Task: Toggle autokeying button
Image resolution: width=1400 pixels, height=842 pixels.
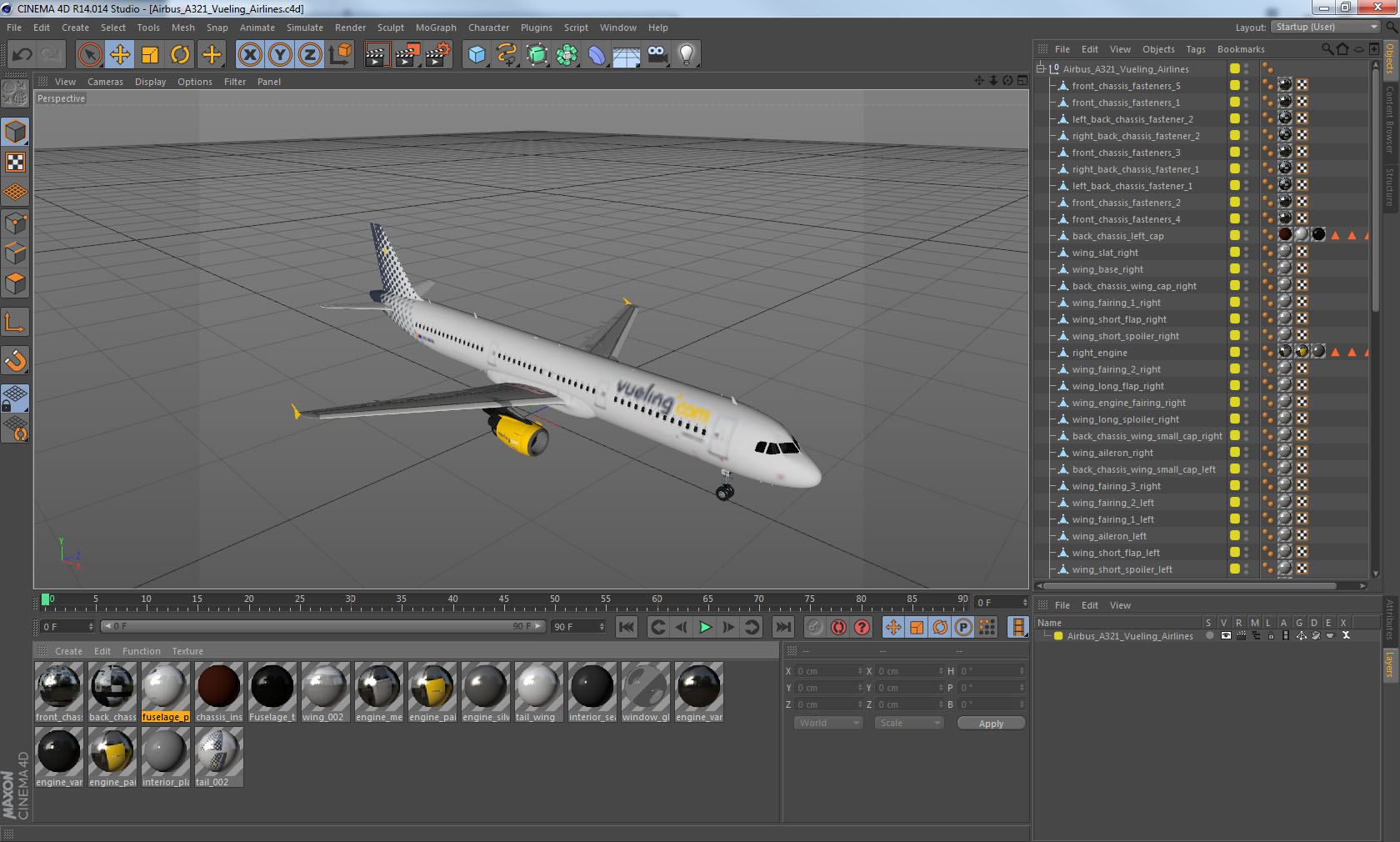Action: click(x=838, y=627)
